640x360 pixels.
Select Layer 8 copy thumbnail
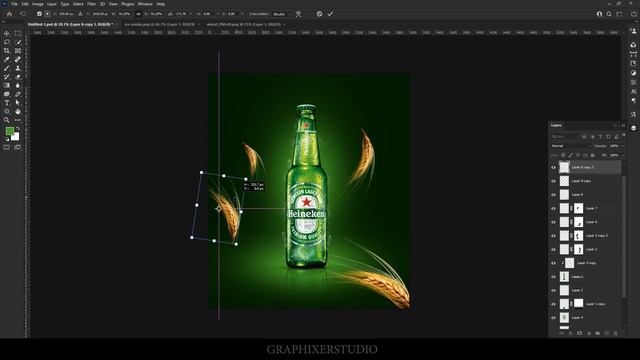click(564, 181)
